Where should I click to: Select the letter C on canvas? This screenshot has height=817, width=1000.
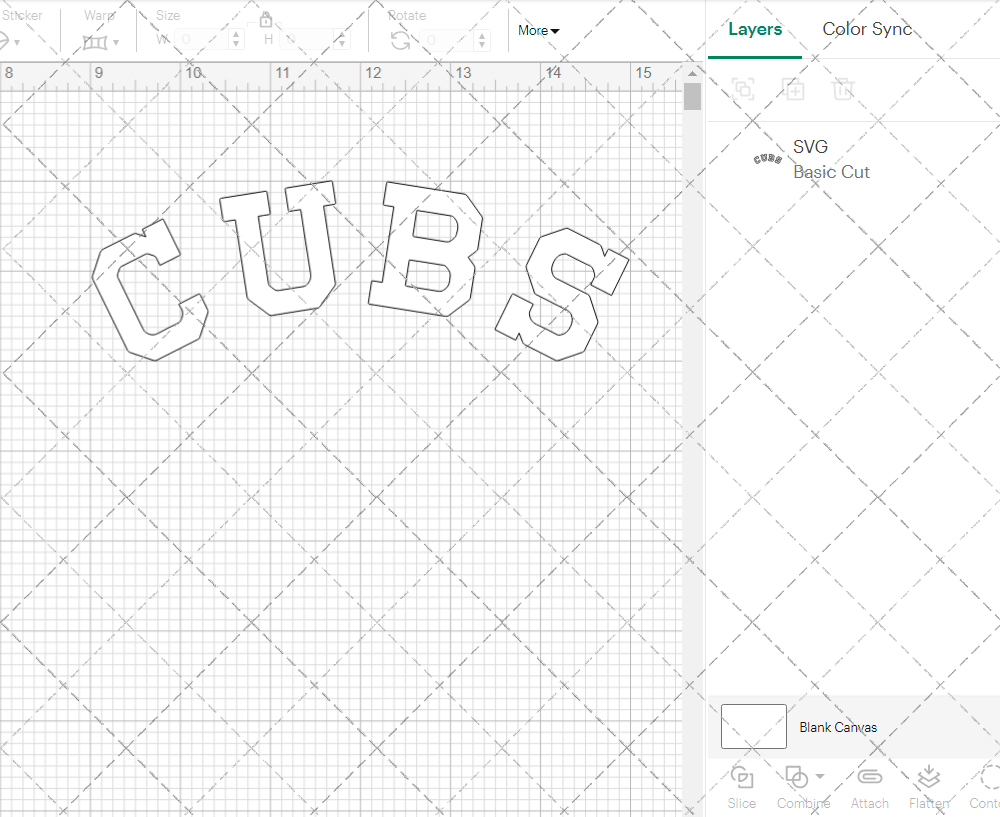pyautogui.click(x=149, y=291)
